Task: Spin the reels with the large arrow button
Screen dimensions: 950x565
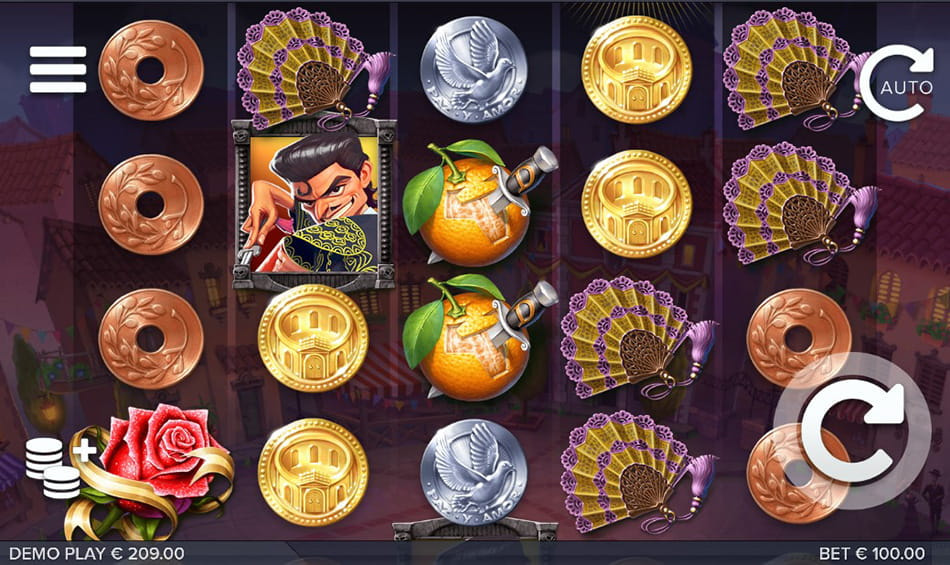Action: click(853, 431)
